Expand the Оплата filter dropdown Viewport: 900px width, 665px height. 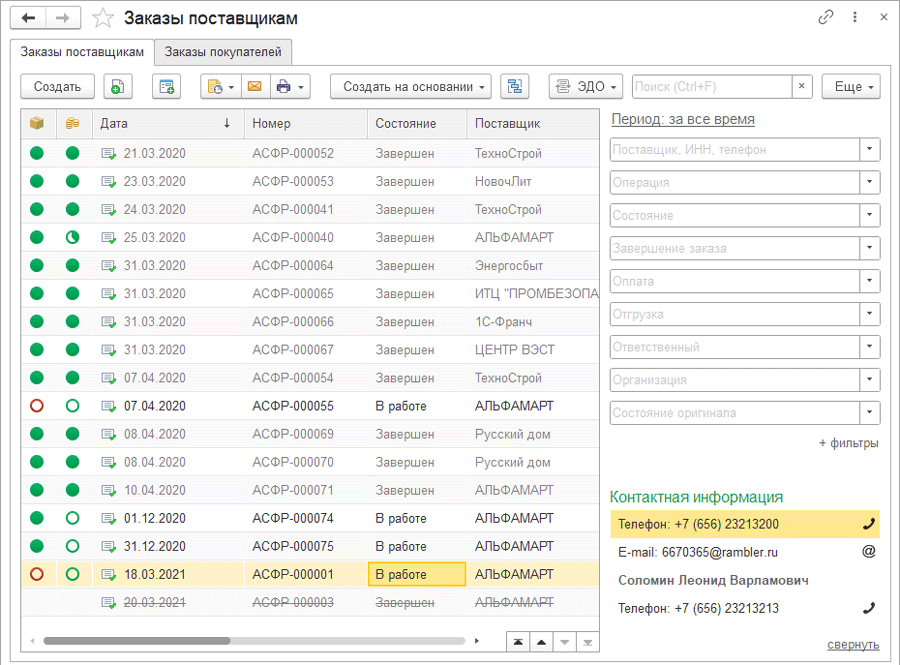(x=870, y=281)
